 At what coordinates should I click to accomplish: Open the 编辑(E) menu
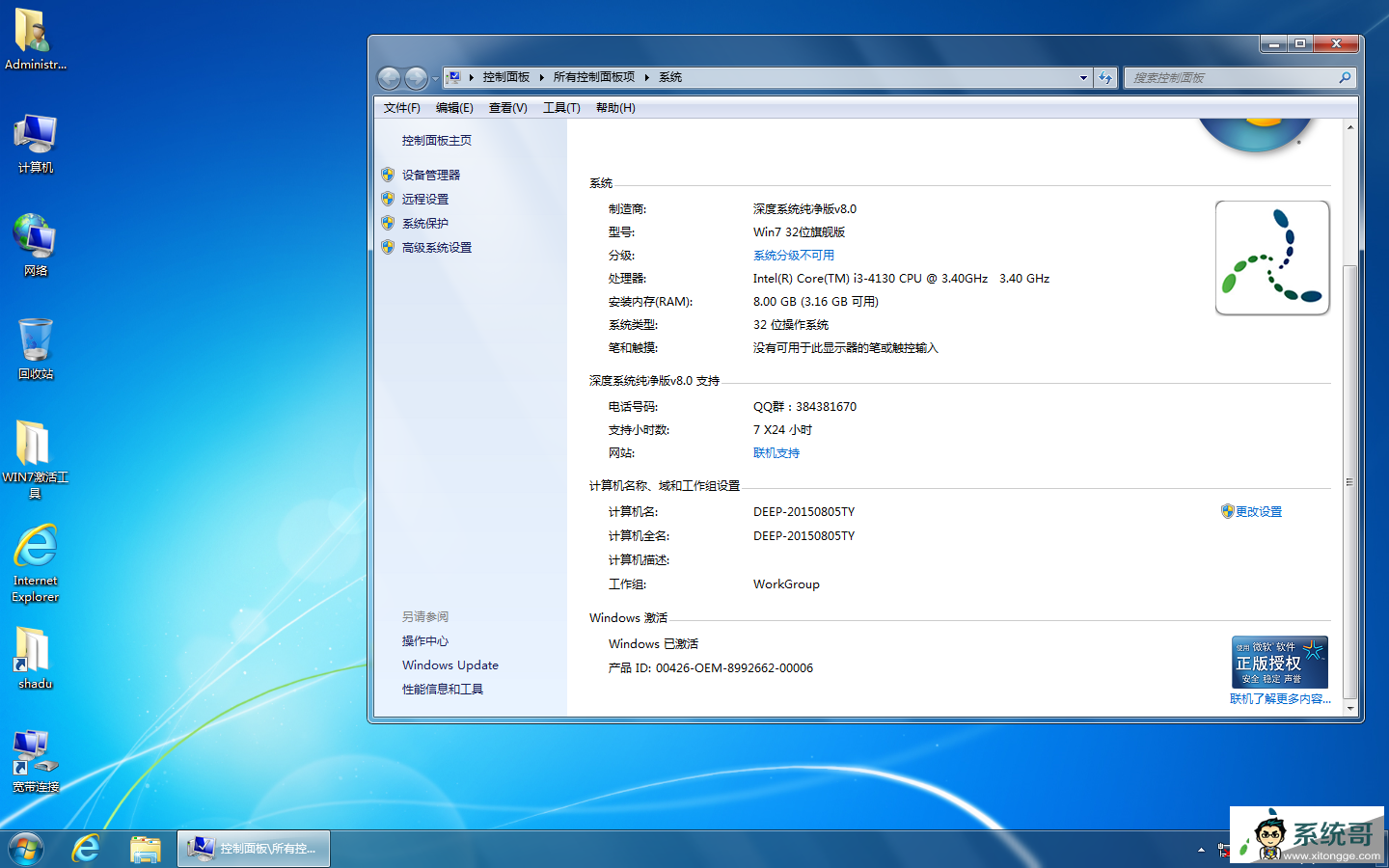click(x=454, y=108)
